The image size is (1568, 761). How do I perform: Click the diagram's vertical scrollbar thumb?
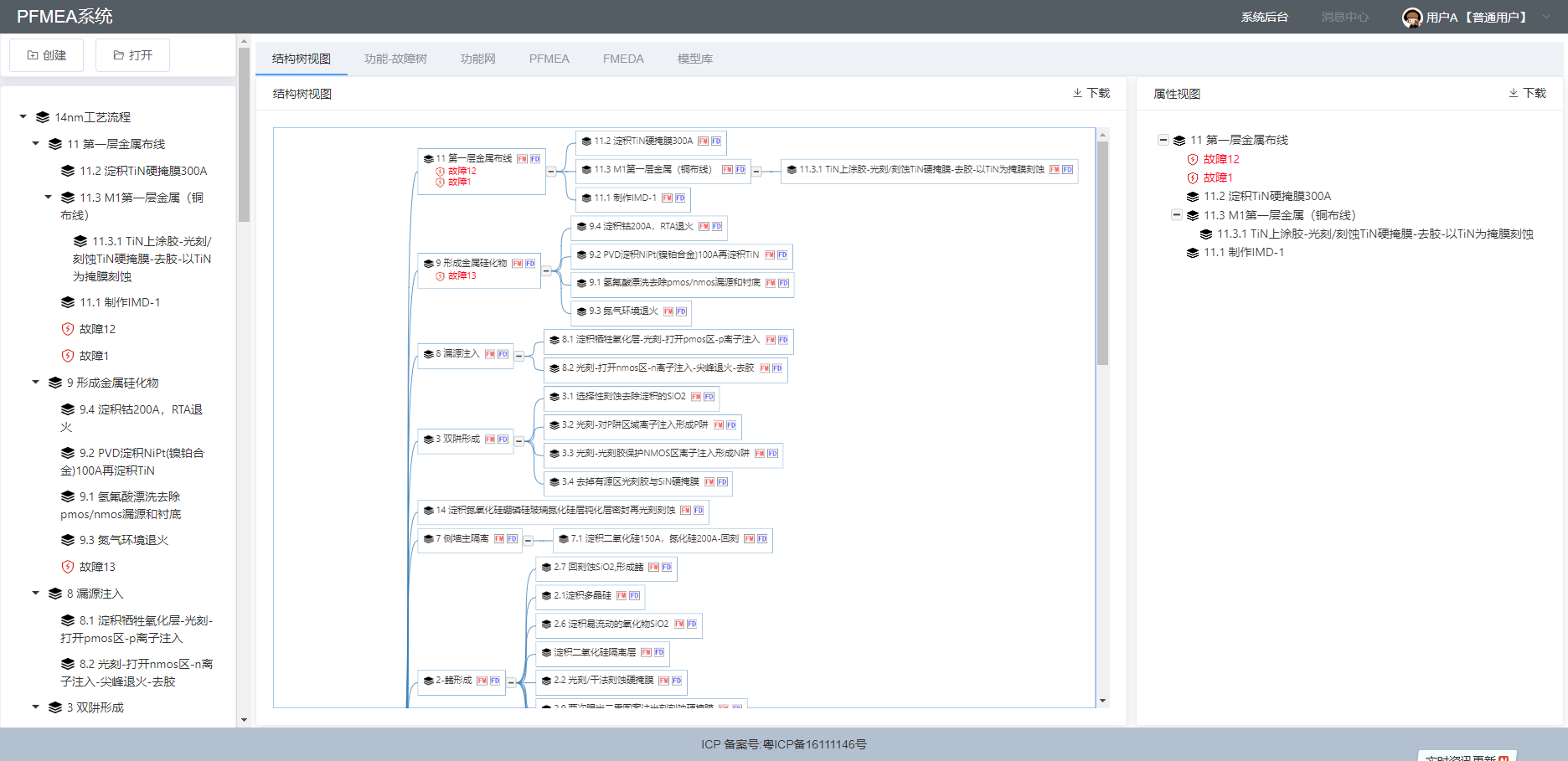[x=1102, y=251]
